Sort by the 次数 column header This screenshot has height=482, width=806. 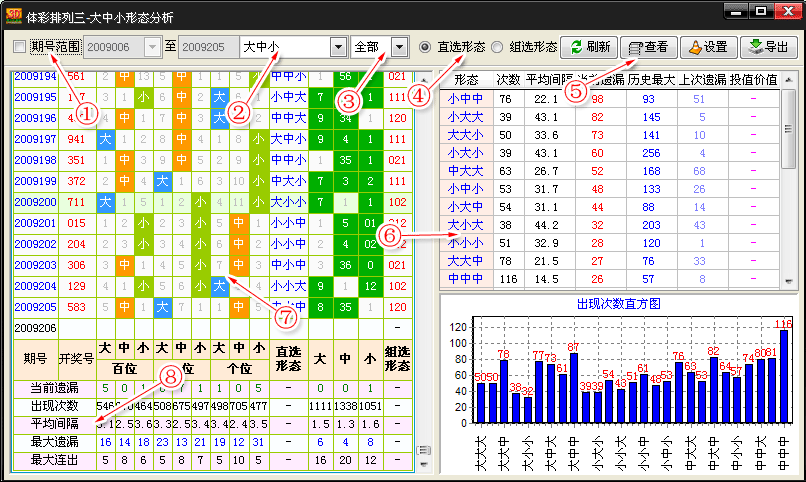(508, 79)
